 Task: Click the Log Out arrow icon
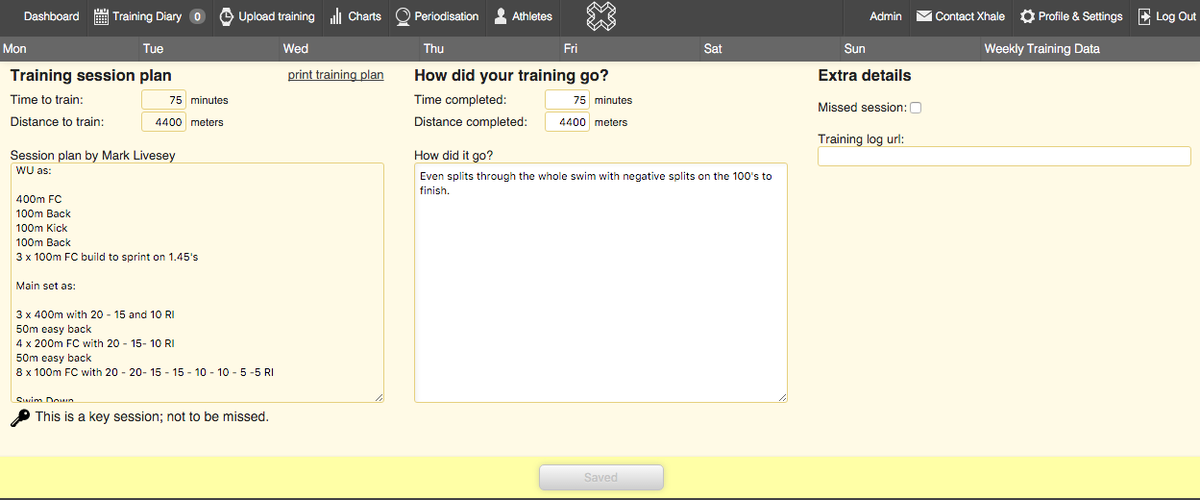coord(1144,16)
